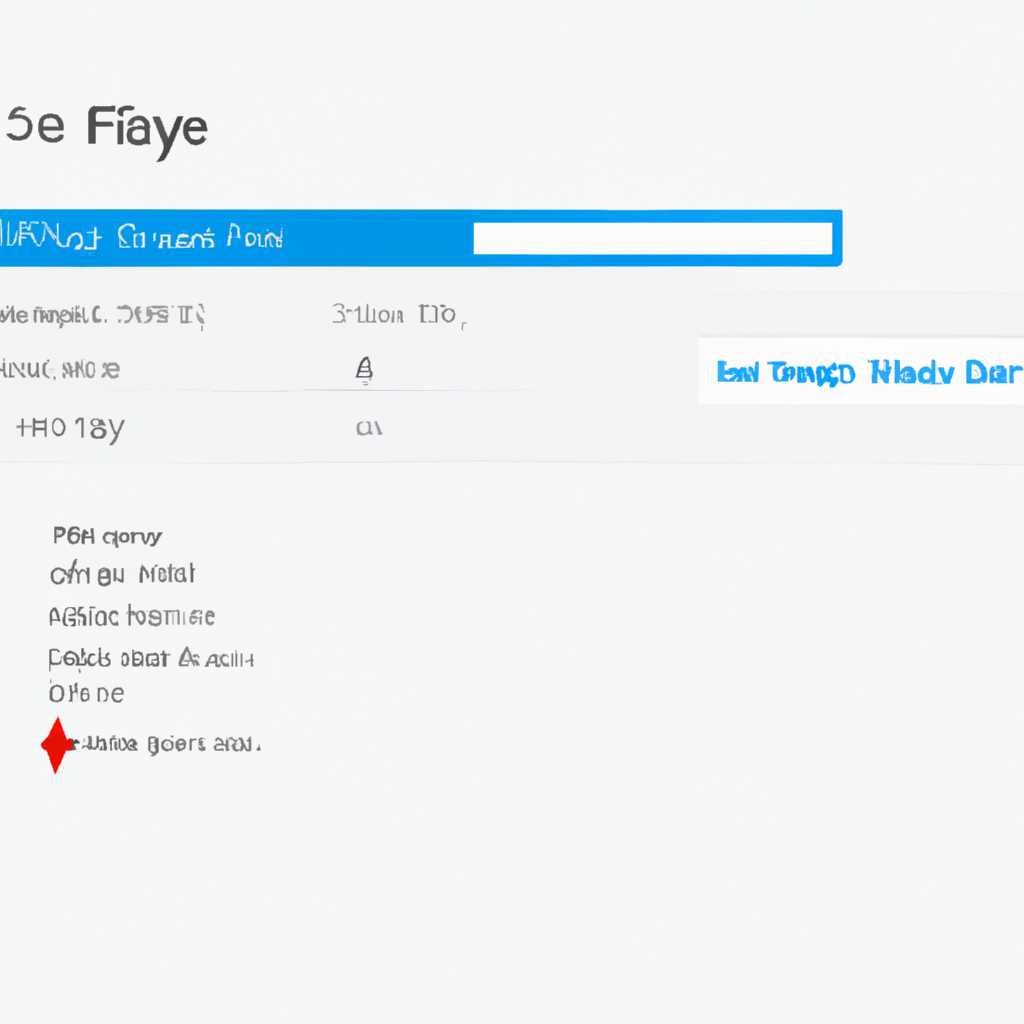Click the white label text in blue bar
1024x1024 pixels.
click(x=142, y=238)
